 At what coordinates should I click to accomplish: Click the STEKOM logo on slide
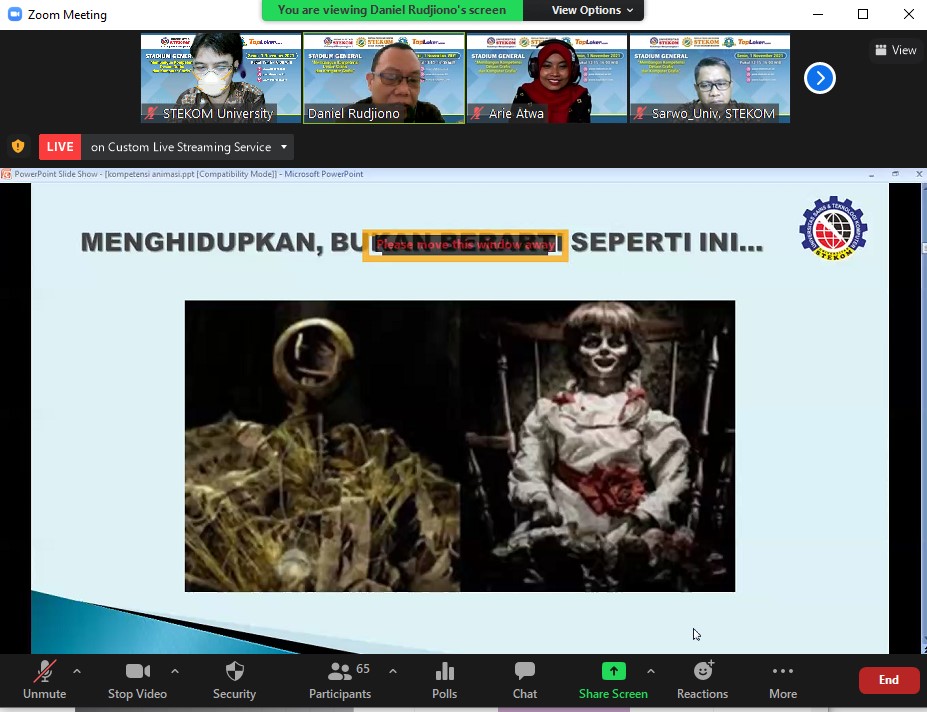[x=833, y=228]
